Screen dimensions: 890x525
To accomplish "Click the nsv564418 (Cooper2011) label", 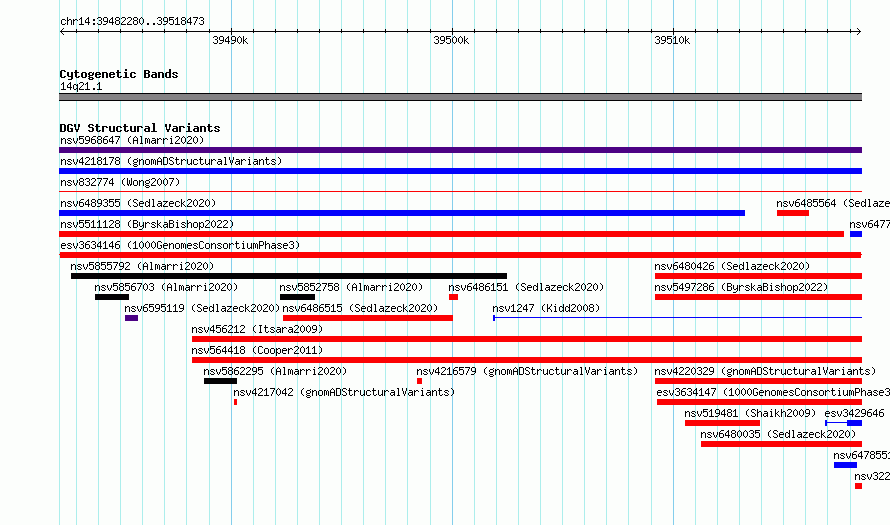I will tap(257, 350).
